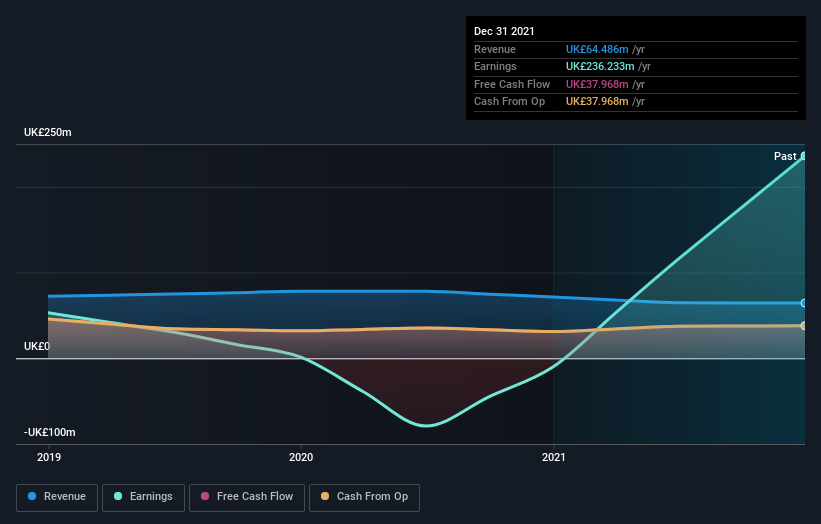
Task: Click the 2019 x-axis label
Action: tap(49, 457)
